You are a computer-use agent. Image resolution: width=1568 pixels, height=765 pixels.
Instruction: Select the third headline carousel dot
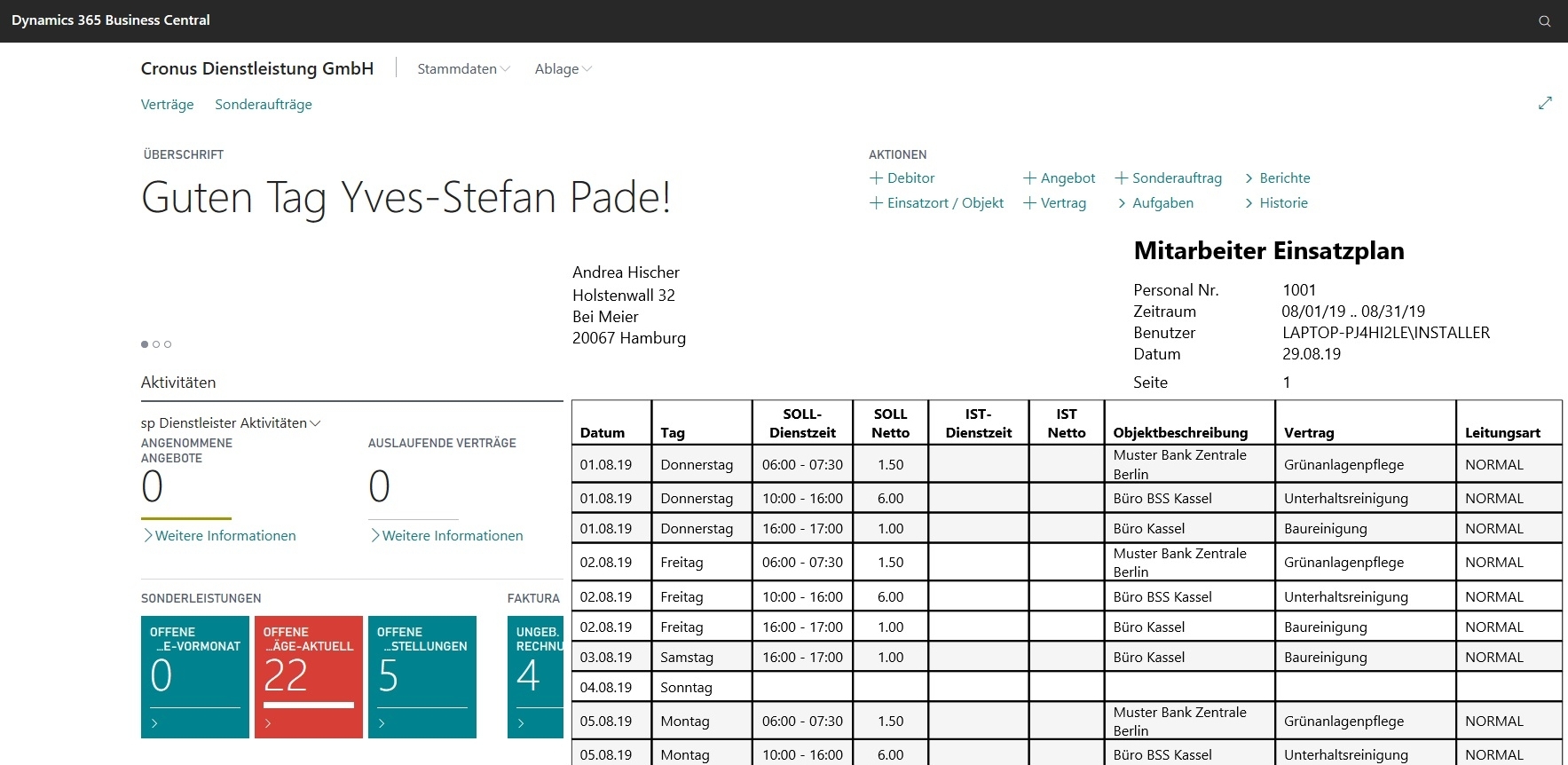[168, 344]
